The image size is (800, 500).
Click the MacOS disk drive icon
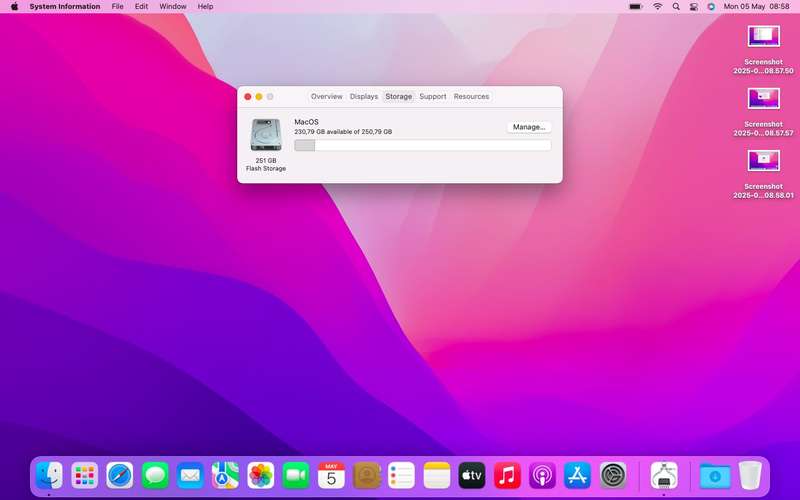266,135
